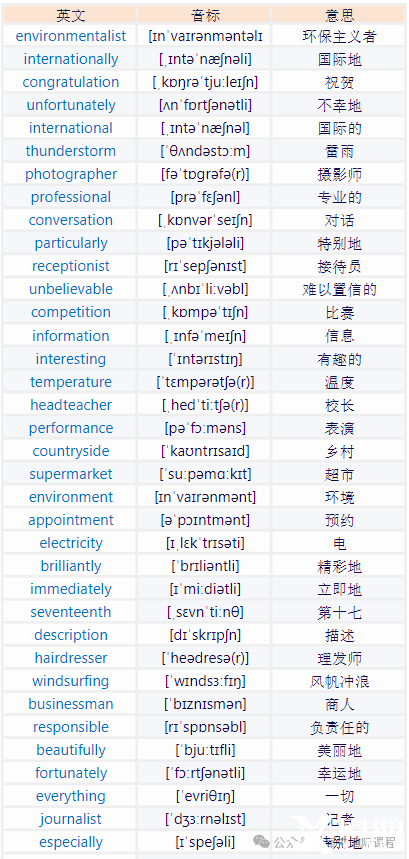The width and height of the screenshot is (409, 859).
Task: Click the word receptionist
Action: [71, 266]
